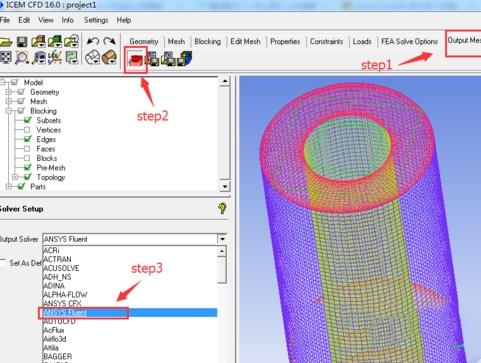Enable the Vertices checkbox in tree
The width and height of the screenshot is (481, 363).
tap(27, 130)
